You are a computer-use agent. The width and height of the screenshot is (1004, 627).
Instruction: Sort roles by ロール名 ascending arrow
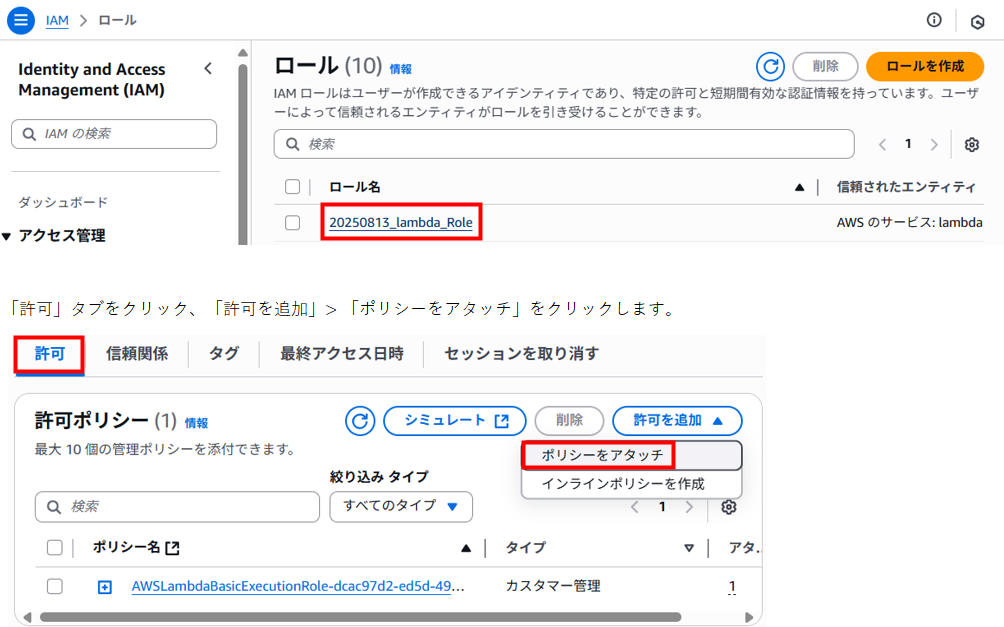point(799,187)
